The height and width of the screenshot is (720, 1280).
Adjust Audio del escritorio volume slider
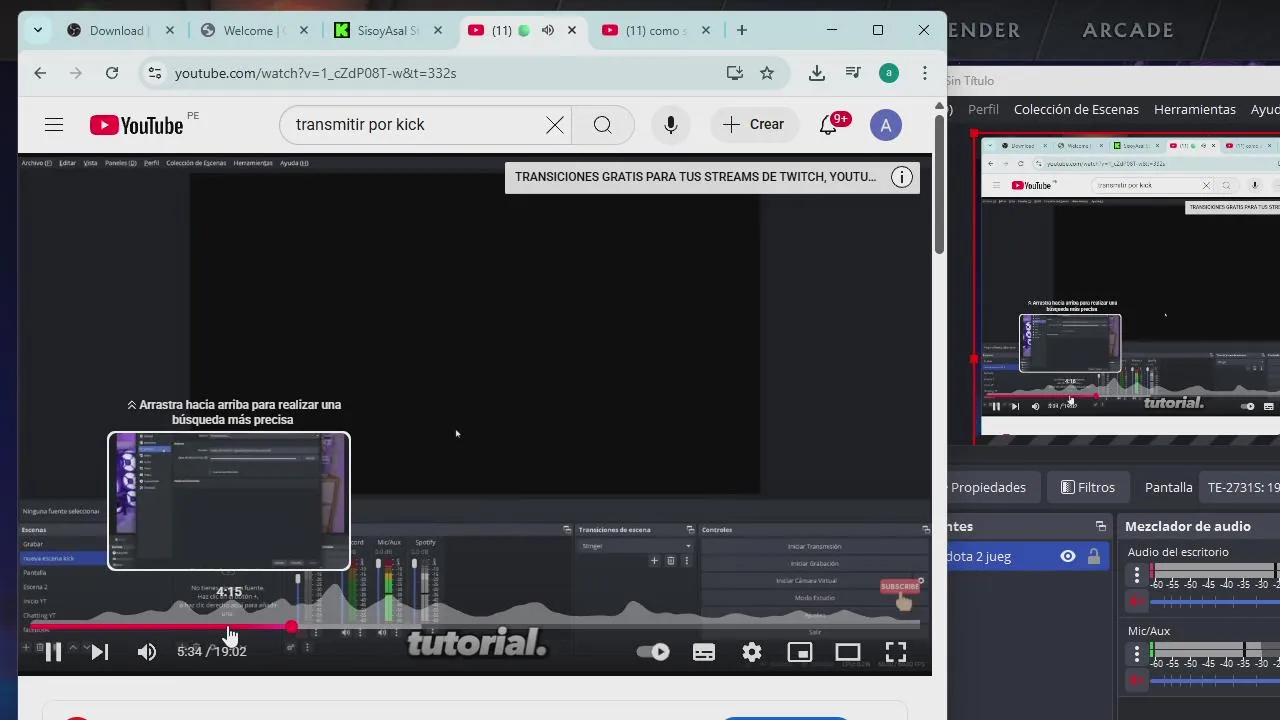1215,601
